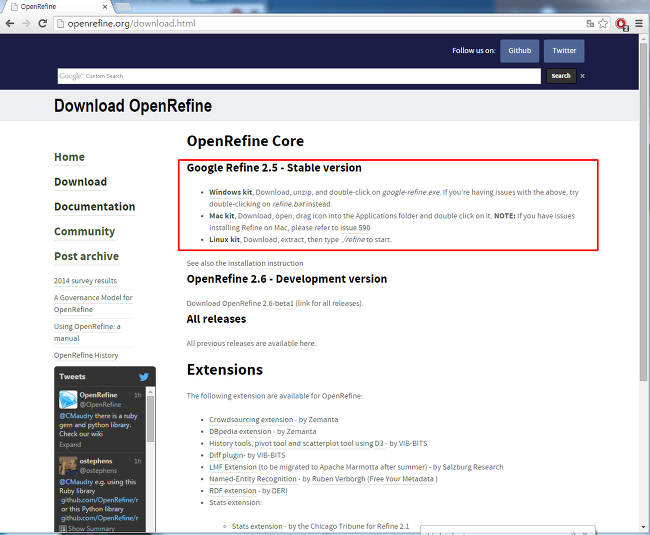Expand the OpenRefine tweet
Screen dimensions: 650x535
coord(70,445)
